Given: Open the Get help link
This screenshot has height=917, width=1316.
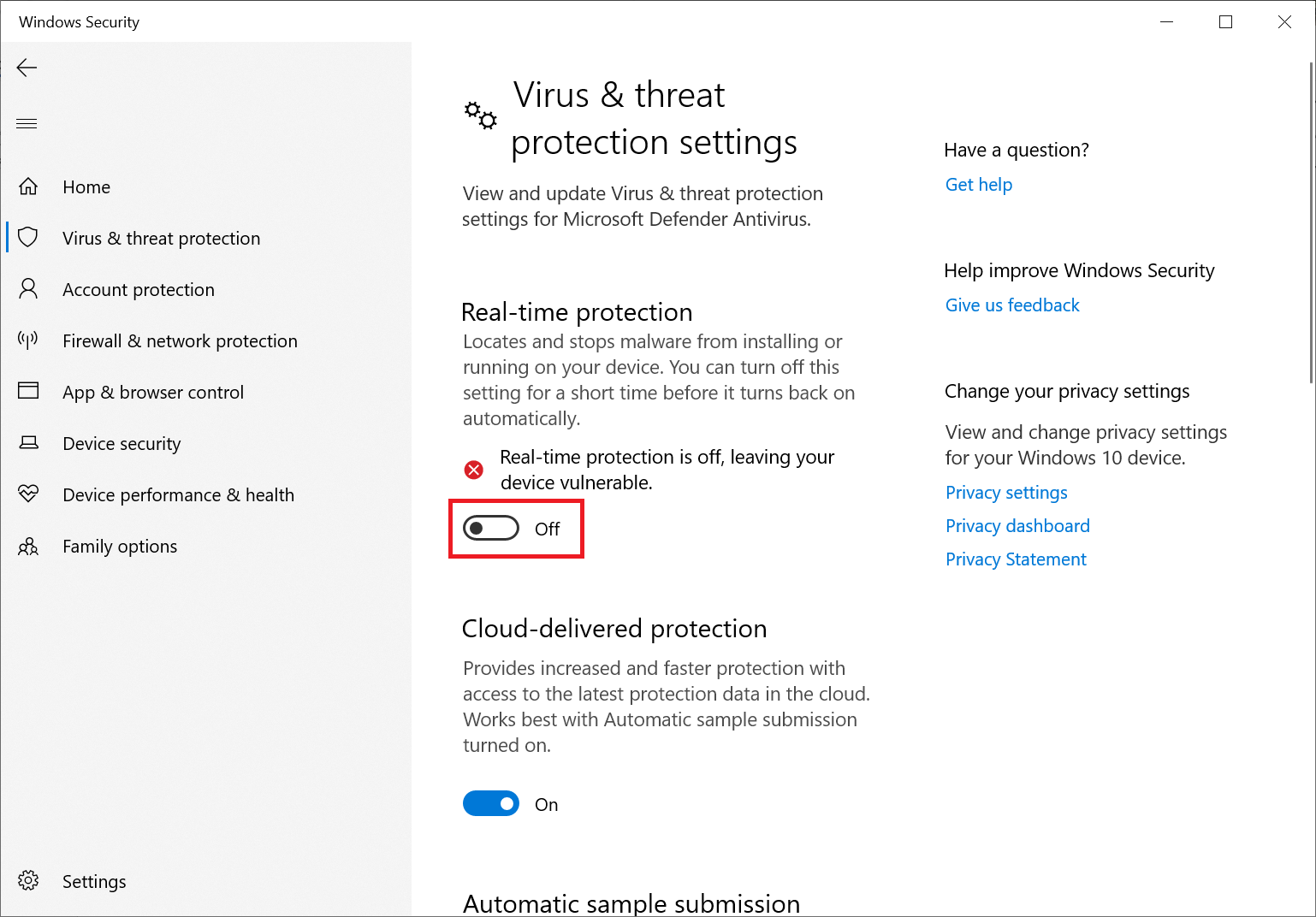Looking at the screenshot, I should pyautogui.click(x=978, y=185).
